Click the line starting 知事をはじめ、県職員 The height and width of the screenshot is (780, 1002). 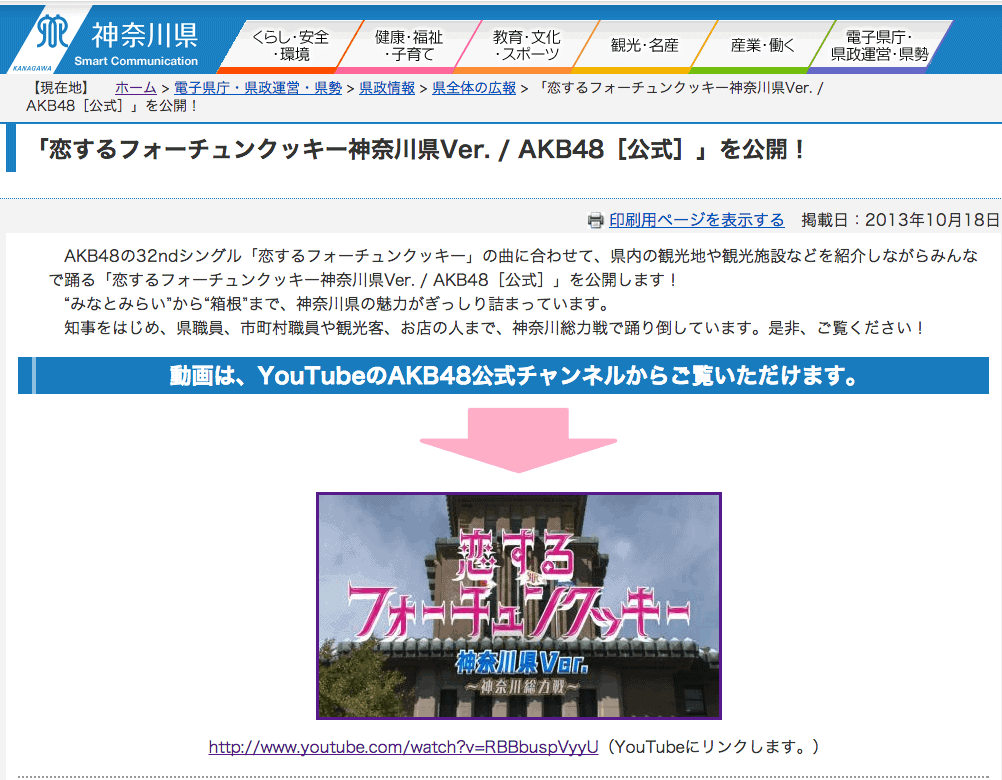click(x=495, y=328)
